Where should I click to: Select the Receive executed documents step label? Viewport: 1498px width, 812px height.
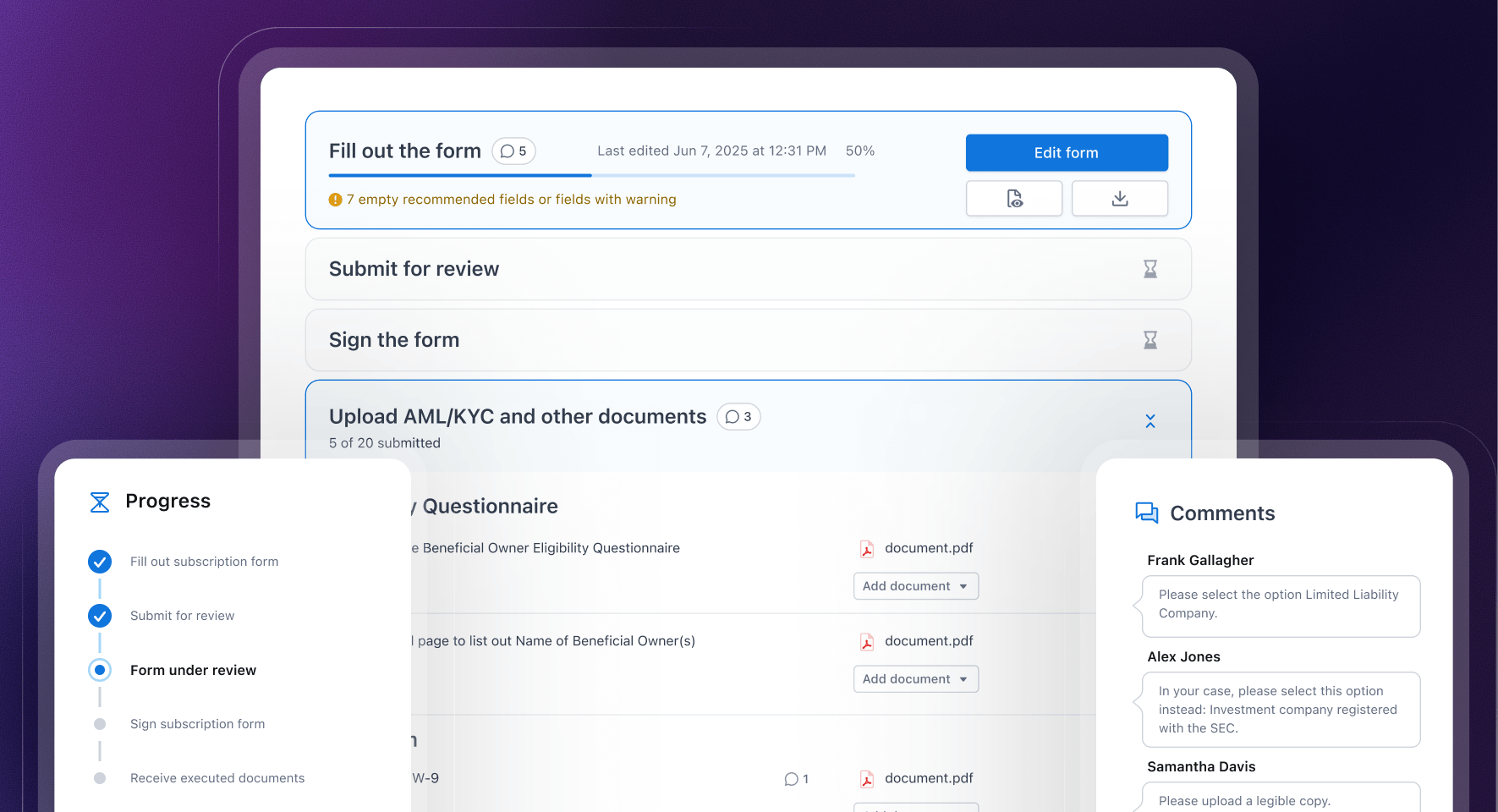coord(217,778)
